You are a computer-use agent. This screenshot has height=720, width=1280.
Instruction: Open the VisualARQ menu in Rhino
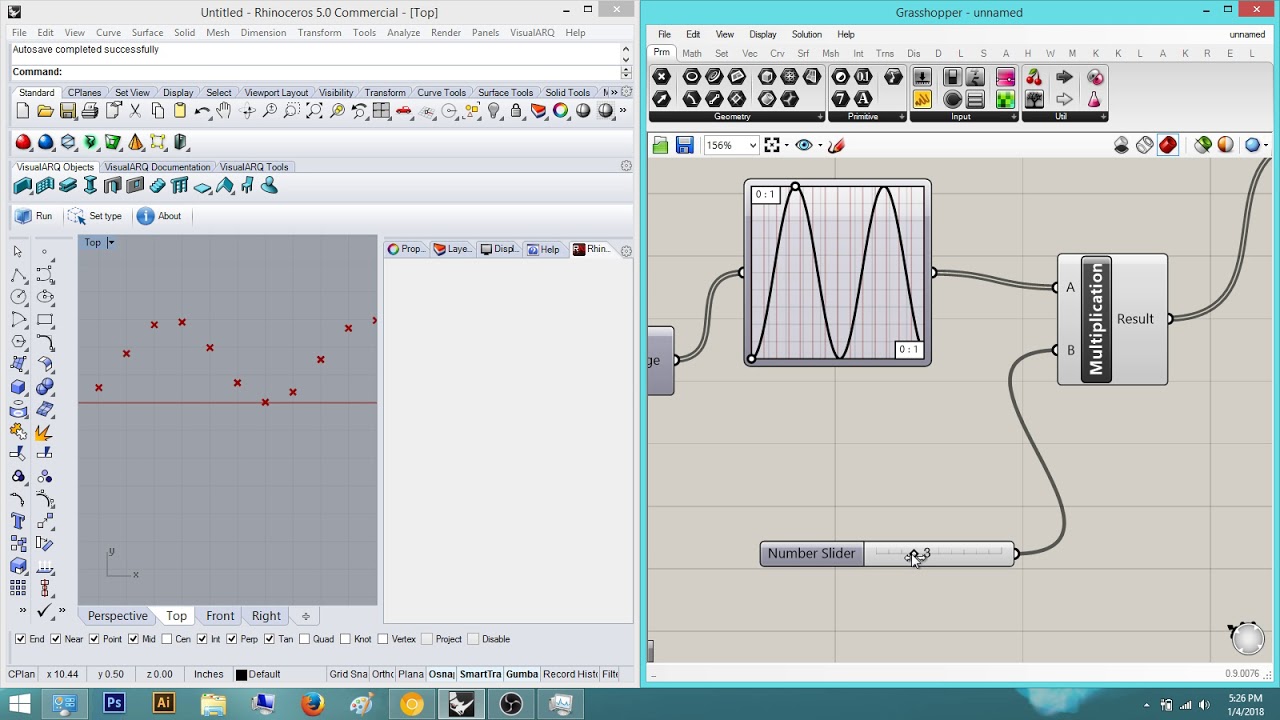[x=532, y=32]
